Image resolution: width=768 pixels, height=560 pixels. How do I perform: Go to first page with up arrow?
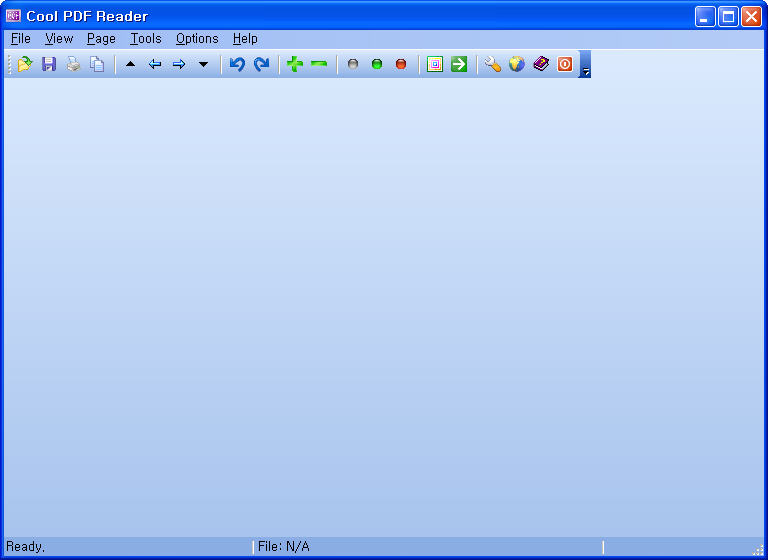coord(130,64)
